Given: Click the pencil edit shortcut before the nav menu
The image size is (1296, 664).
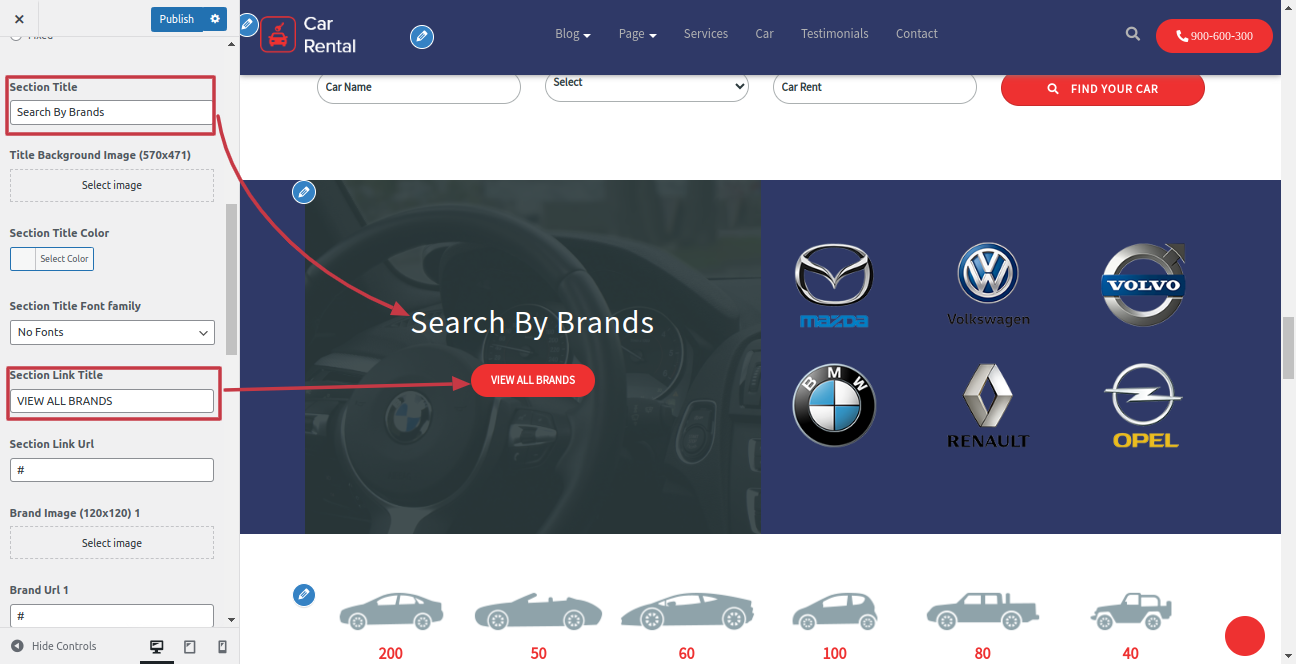Looking at the screenshot, I should 422,37.
